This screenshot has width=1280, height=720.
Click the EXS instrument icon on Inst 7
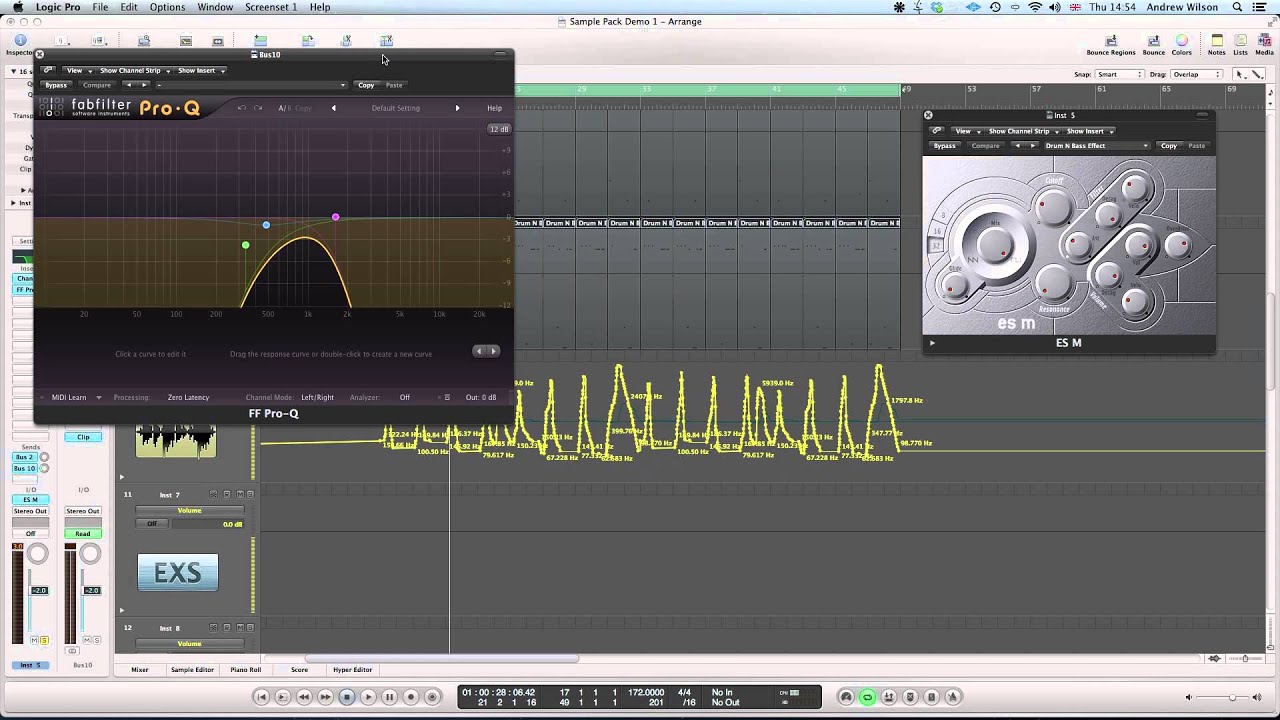(x=177, y=572)
